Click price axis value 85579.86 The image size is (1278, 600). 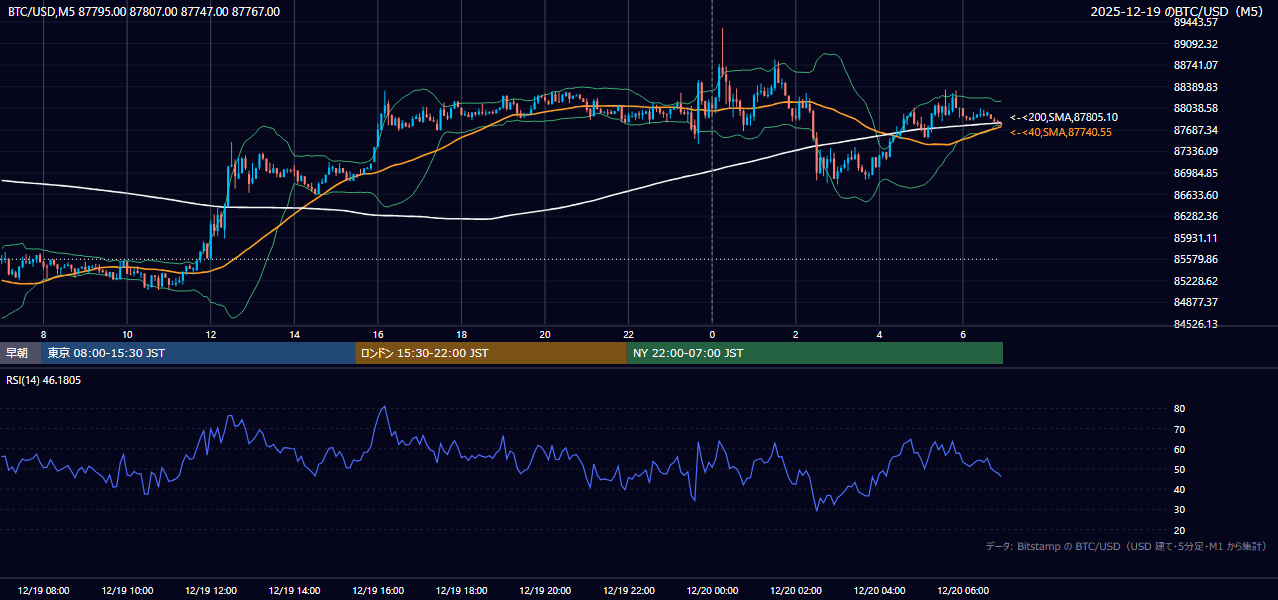point(1196,259)
